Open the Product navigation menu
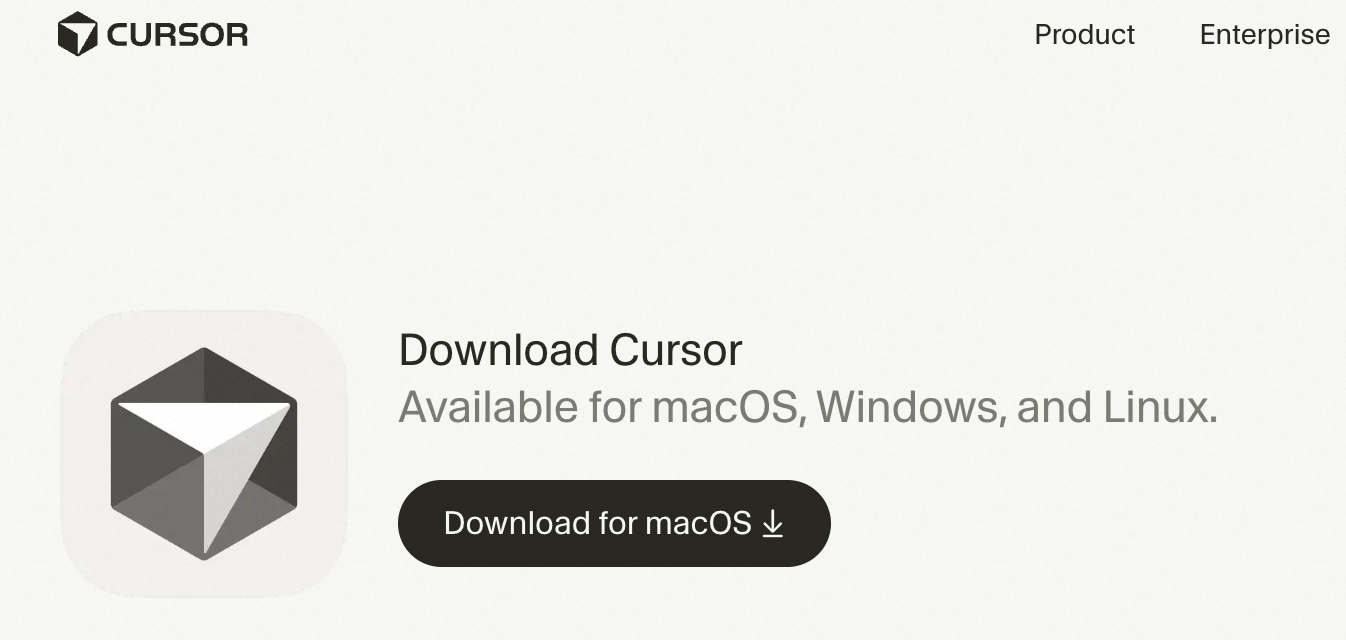1346x640 pixels. point(1084,34)
